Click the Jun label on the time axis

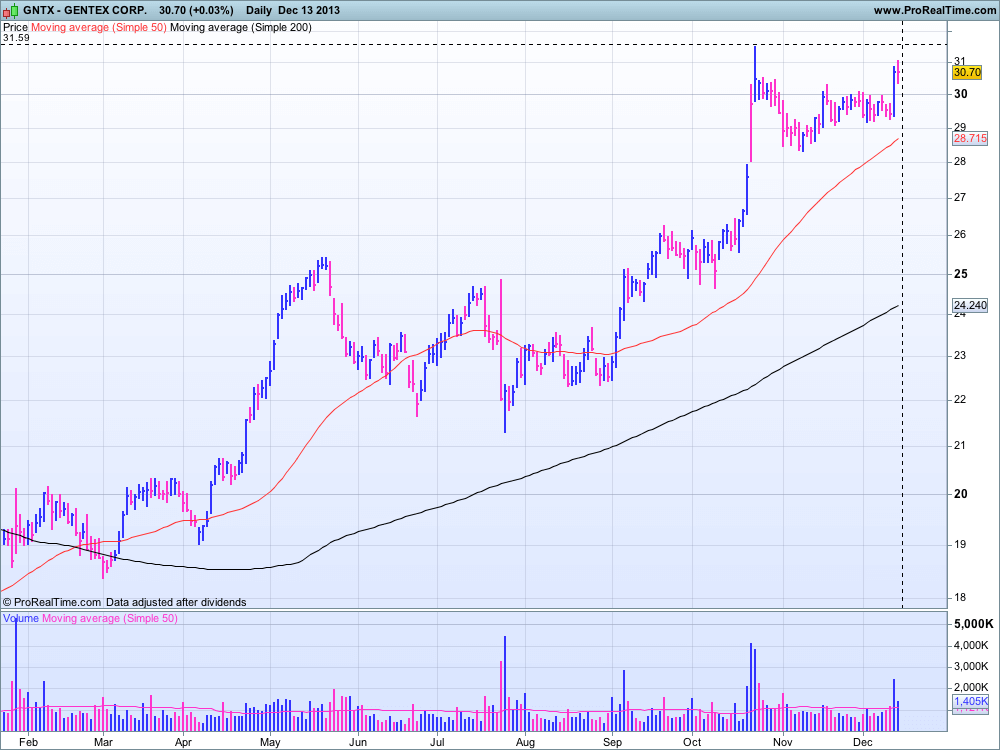[358, 742]
